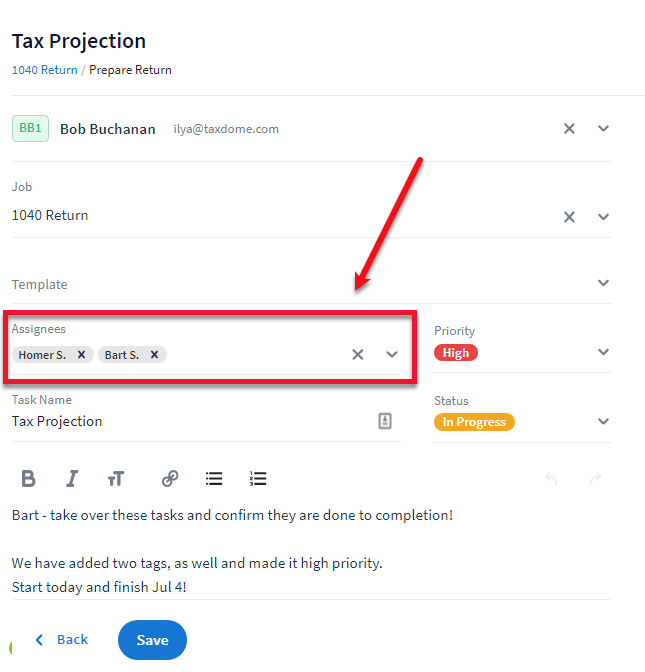The height and width of the screenshot is (672, 645).
Task: Open the Status dropdown
Action: 603,422
